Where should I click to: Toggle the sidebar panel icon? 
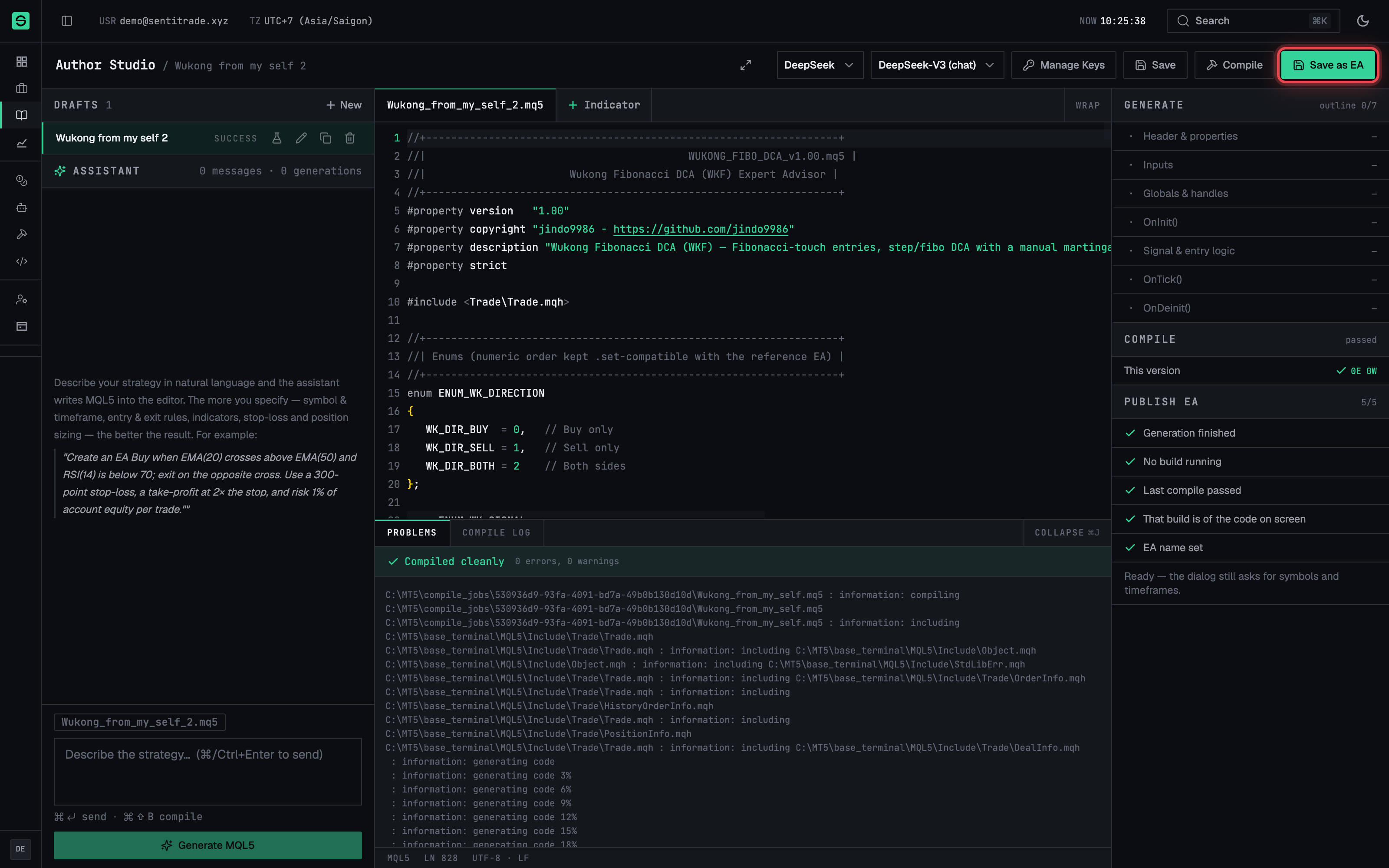(66, 21)
